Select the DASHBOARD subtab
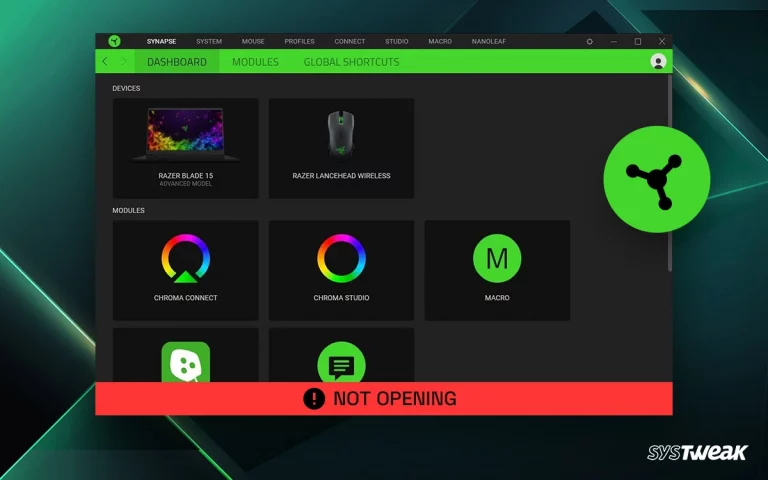Image resolution: width=768 pixels, height=480 pixels. click(x=177, y=62)
